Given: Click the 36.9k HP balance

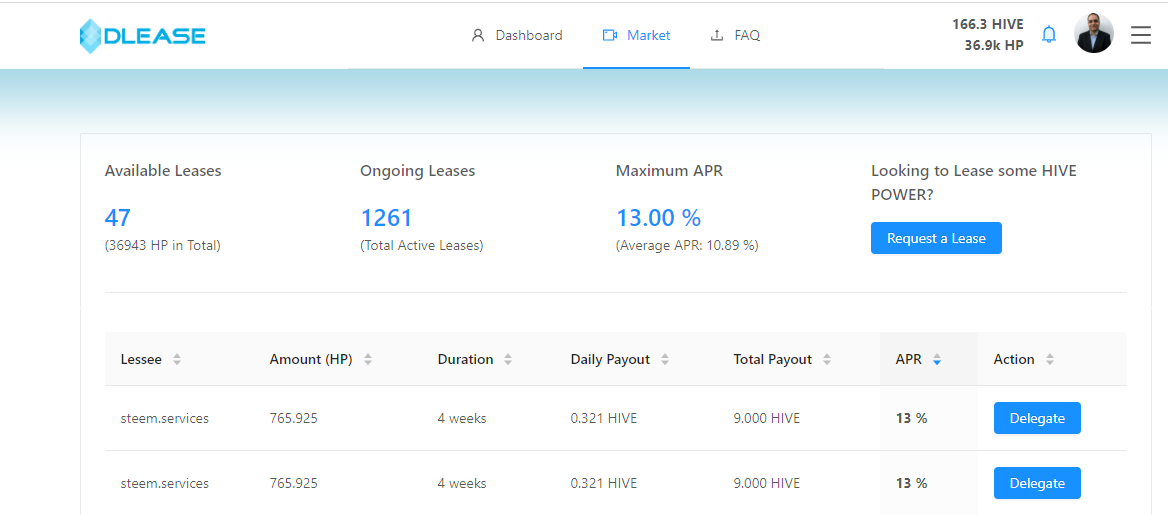Looking at the screenshot, I should (994, 45).
